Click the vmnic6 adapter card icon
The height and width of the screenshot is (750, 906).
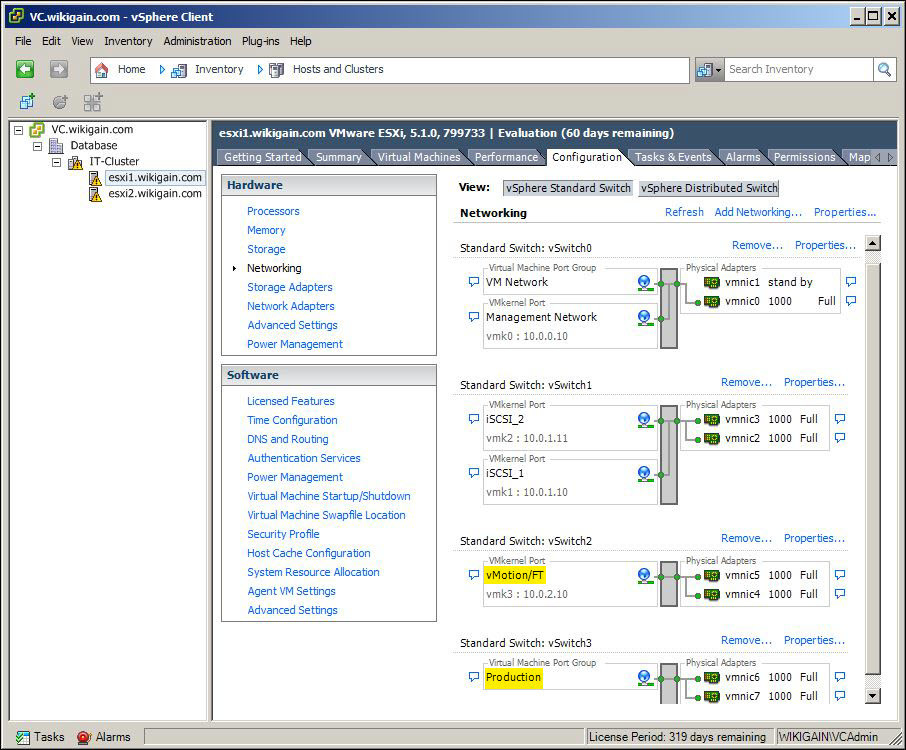point(712,677)
